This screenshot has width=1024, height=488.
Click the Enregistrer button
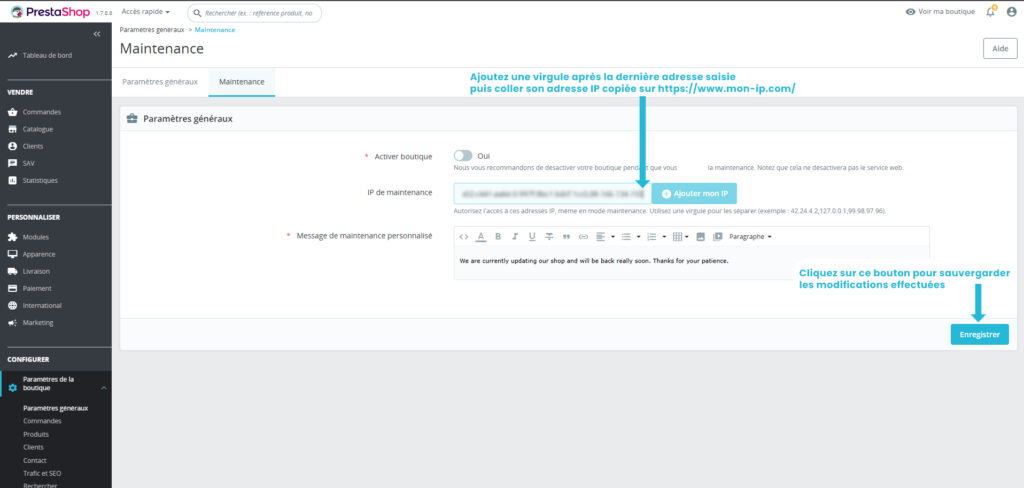pos(980,334)
